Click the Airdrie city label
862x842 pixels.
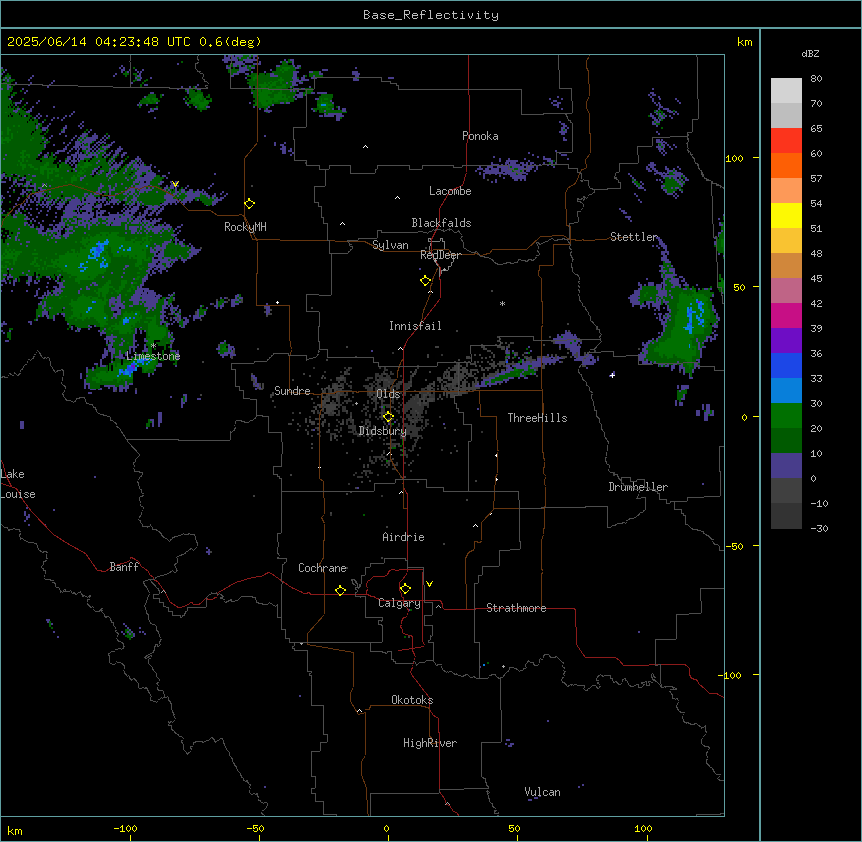[x=403, y=537]
